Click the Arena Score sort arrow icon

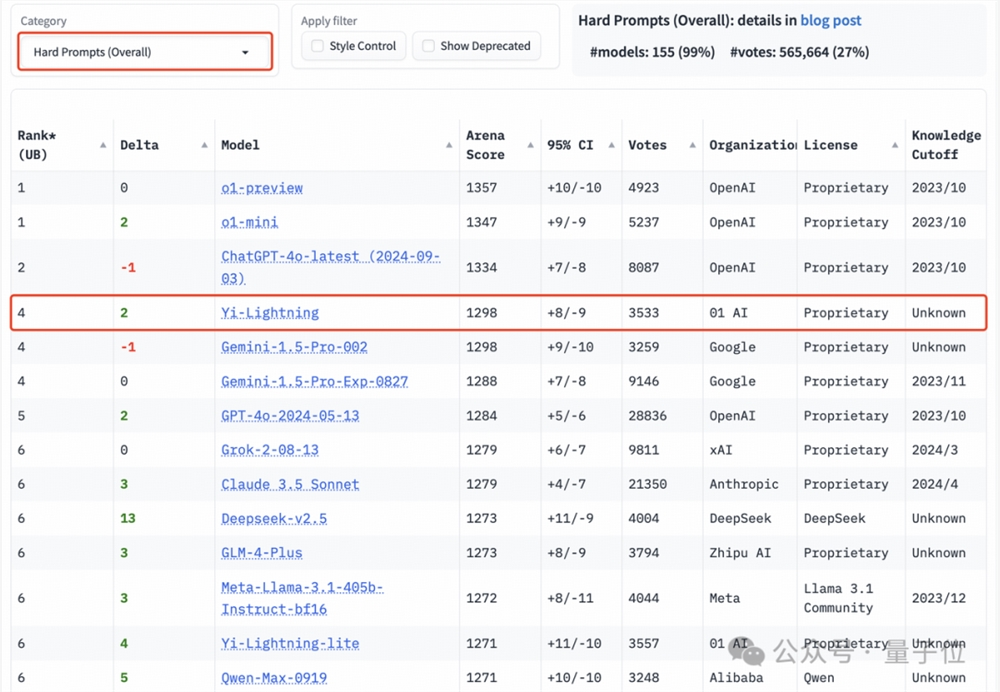[530, 145]
